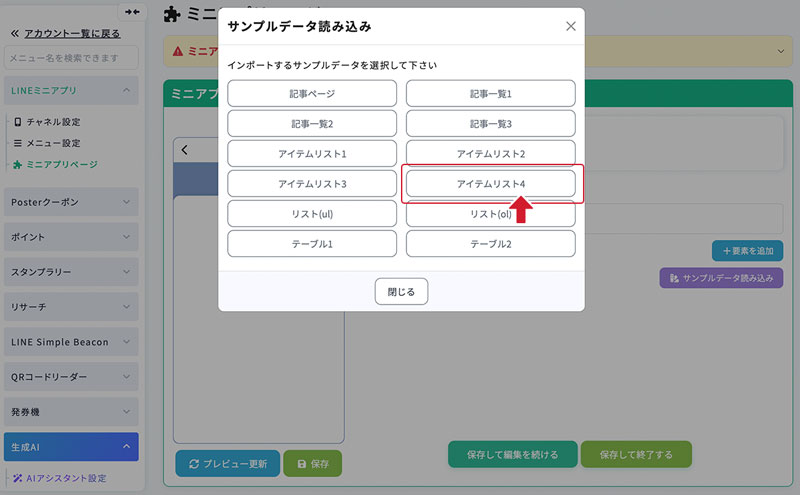Click the sidebar collapse arrows icon
The image size is (800, 495).
tap(132, 12)
